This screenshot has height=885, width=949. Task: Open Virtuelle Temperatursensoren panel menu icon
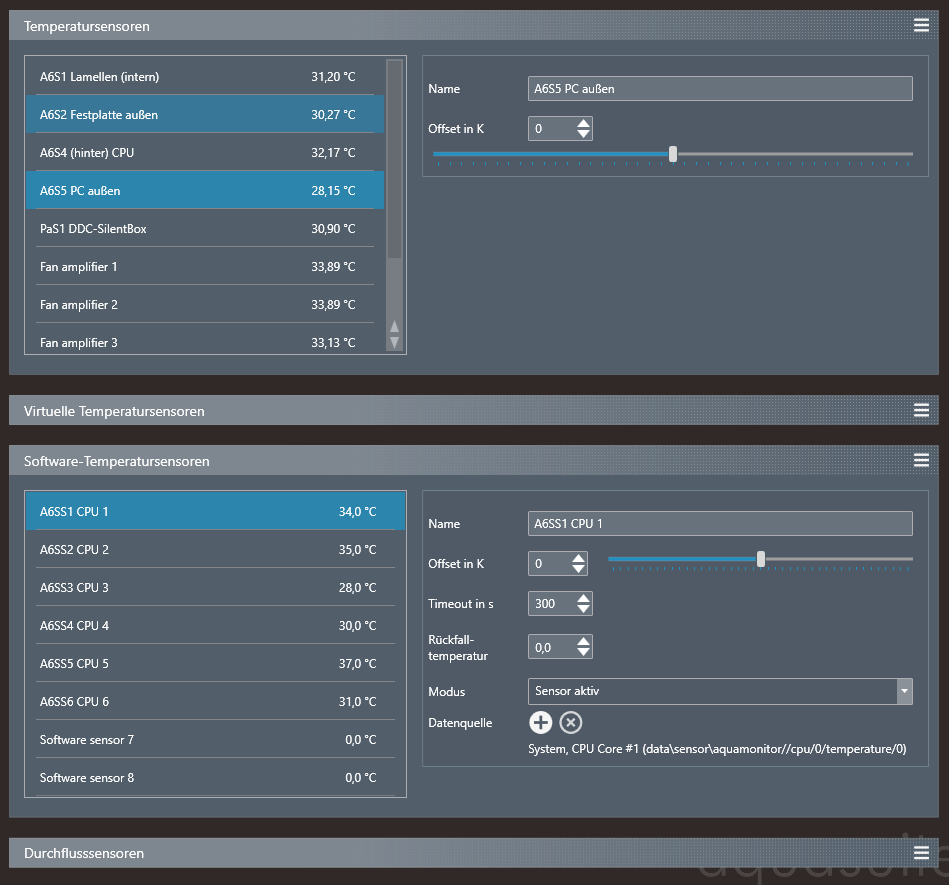tap(921, 410)
